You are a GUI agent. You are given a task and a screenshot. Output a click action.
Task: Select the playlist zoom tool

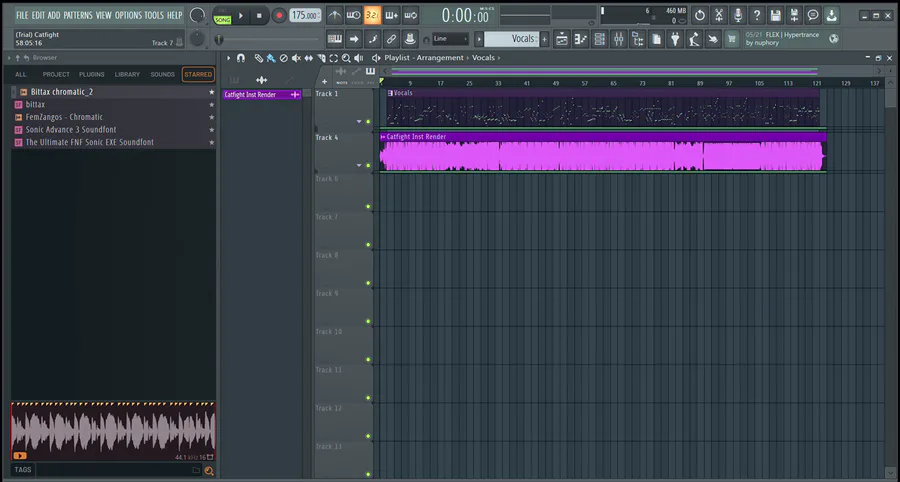point(346,58)
